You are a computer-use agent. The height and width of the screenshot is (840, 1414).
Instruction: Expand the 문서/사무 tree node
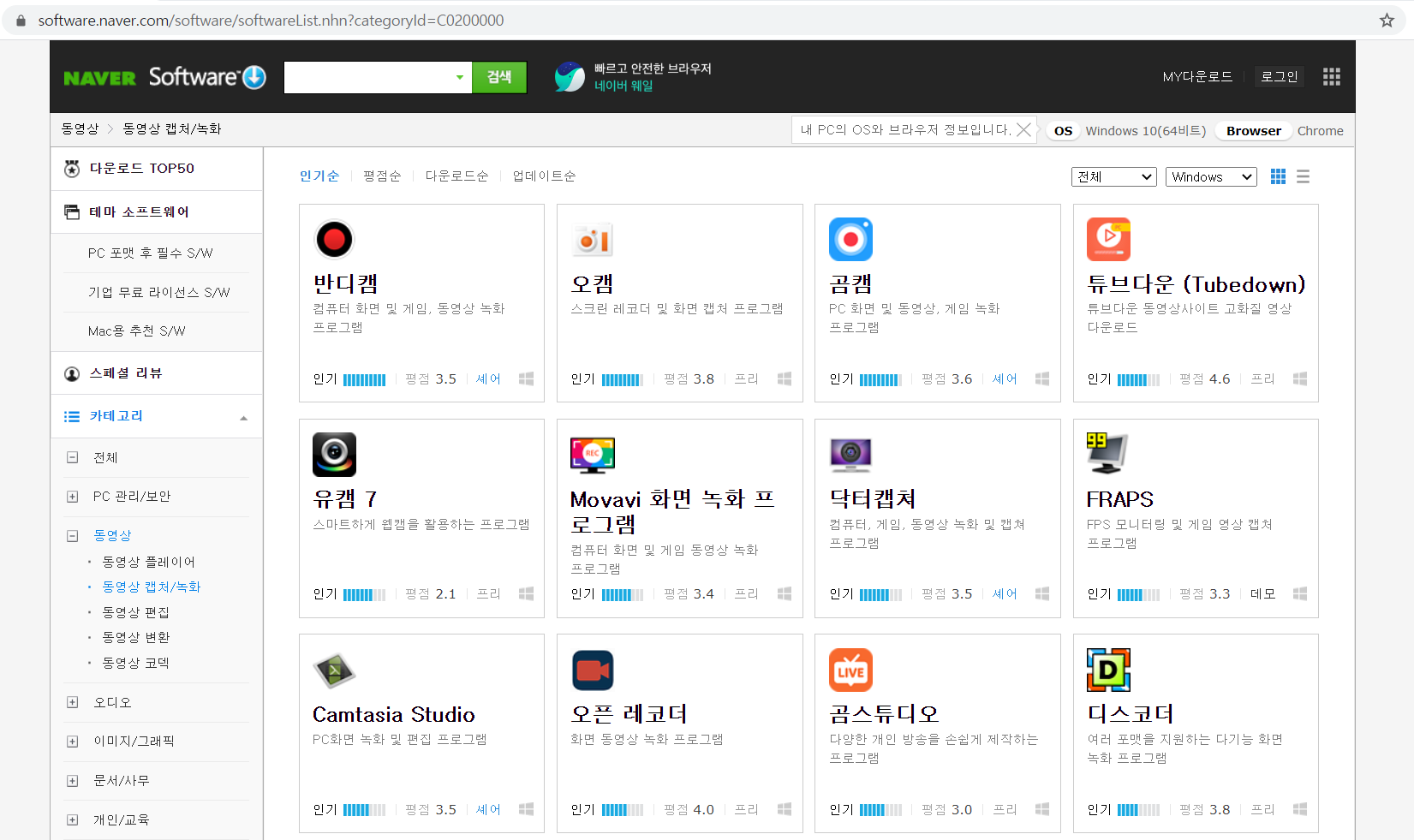click(73, 781)
